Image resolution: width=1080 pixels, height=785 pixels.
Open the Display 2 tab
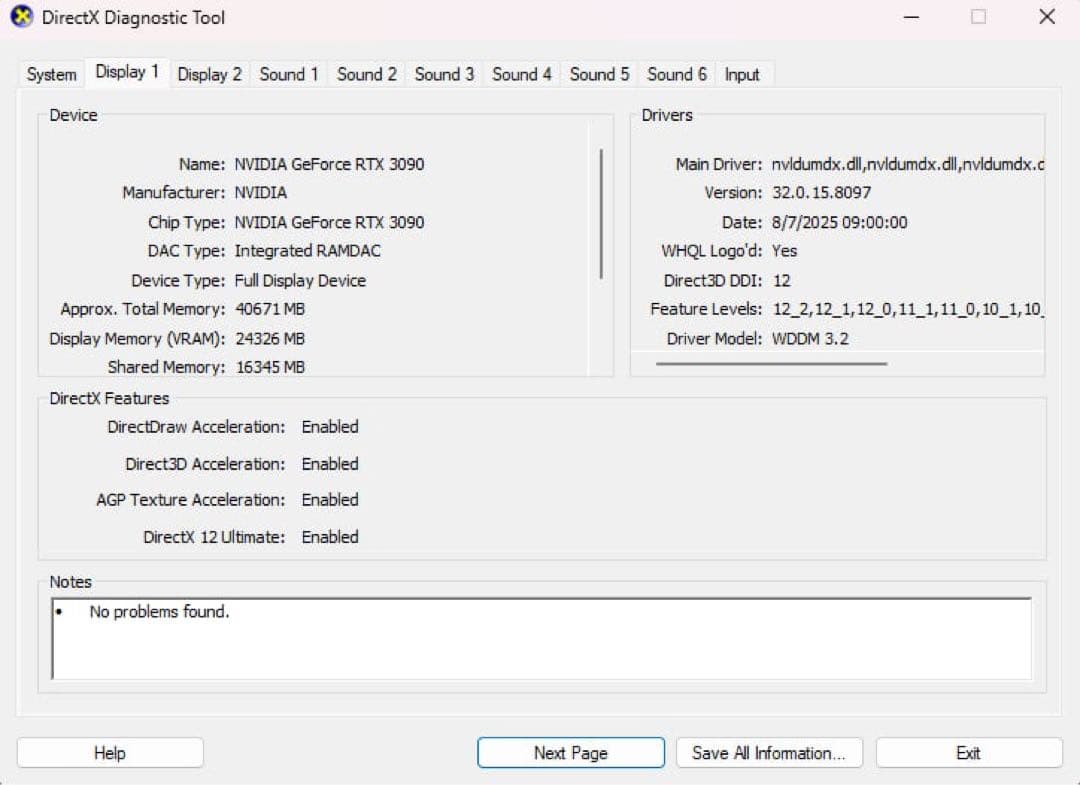[209, 73]
